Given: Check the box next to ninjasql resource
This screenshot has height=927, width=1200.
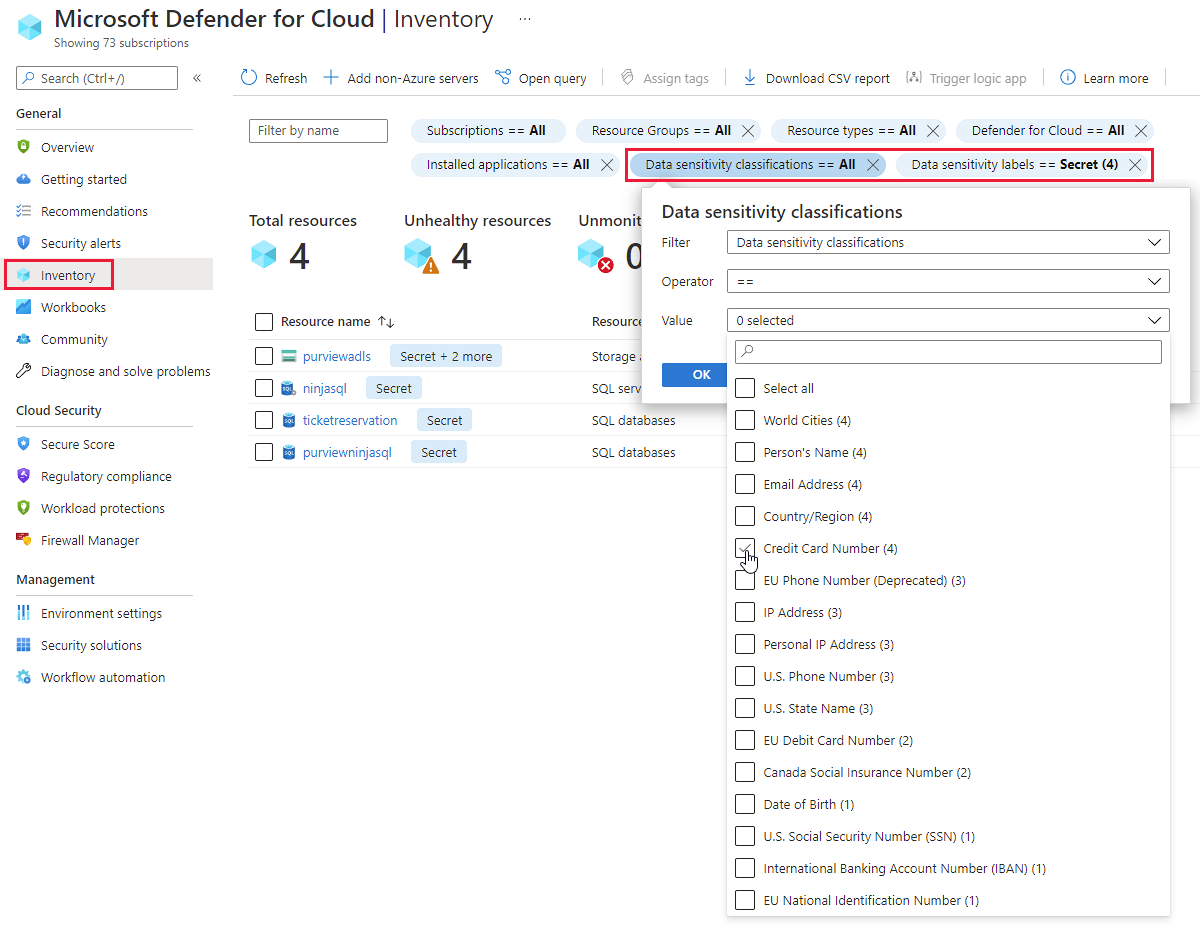Looking at the screenshot, I should (264, 387).
